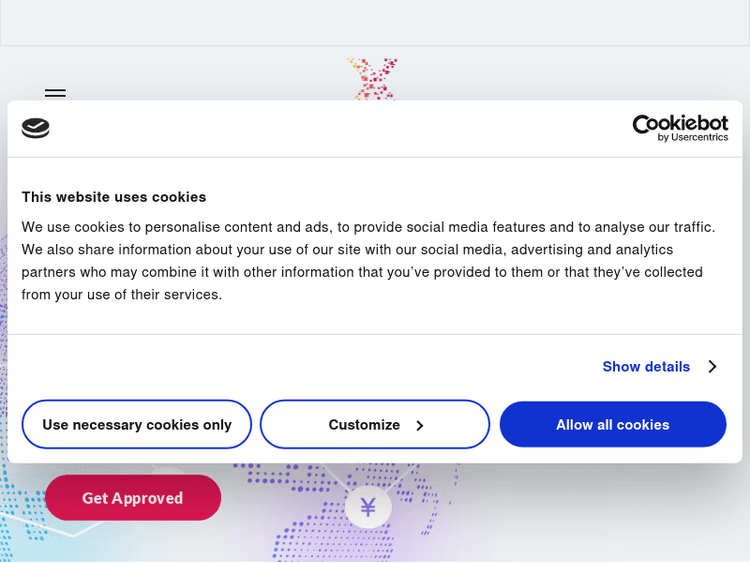Click the arrow inside the Customize button
The height and width of the screenshot is (563, 750).
pos(420,426)
